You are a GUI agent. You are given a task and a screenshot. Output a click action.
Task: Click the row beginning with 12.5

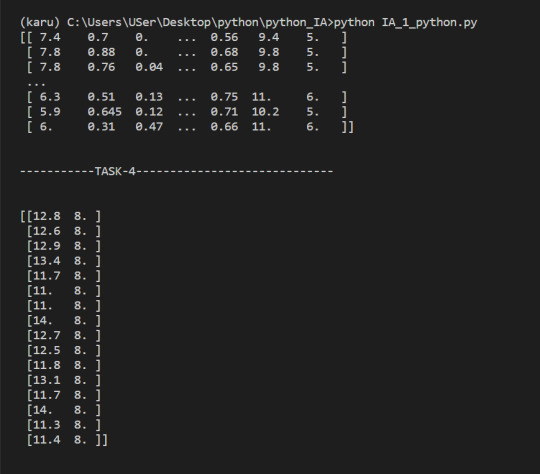pos(64,350)
